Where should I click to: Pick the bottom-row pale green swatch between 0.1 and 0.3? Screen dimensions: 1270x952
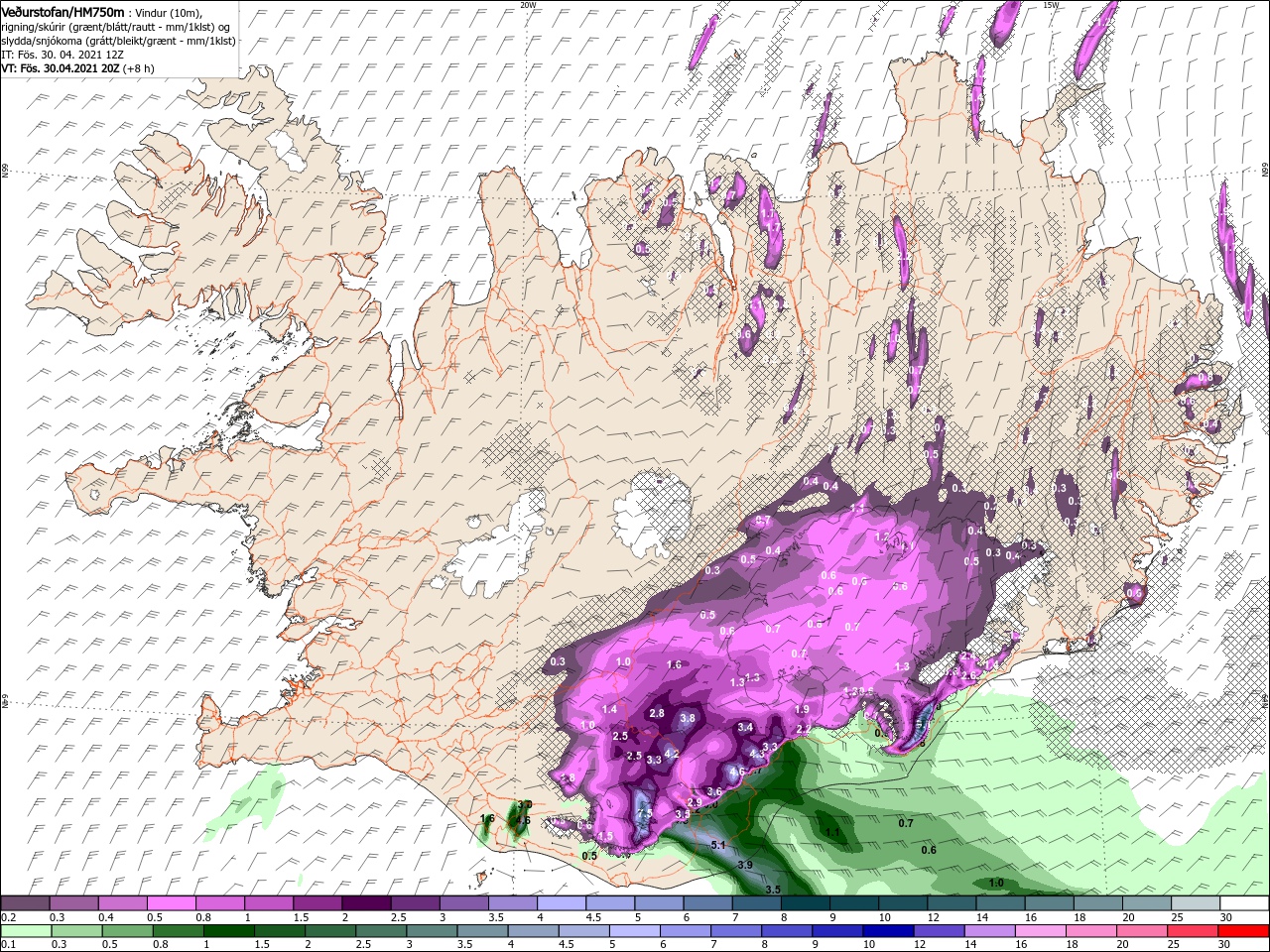tap(25, 931)
